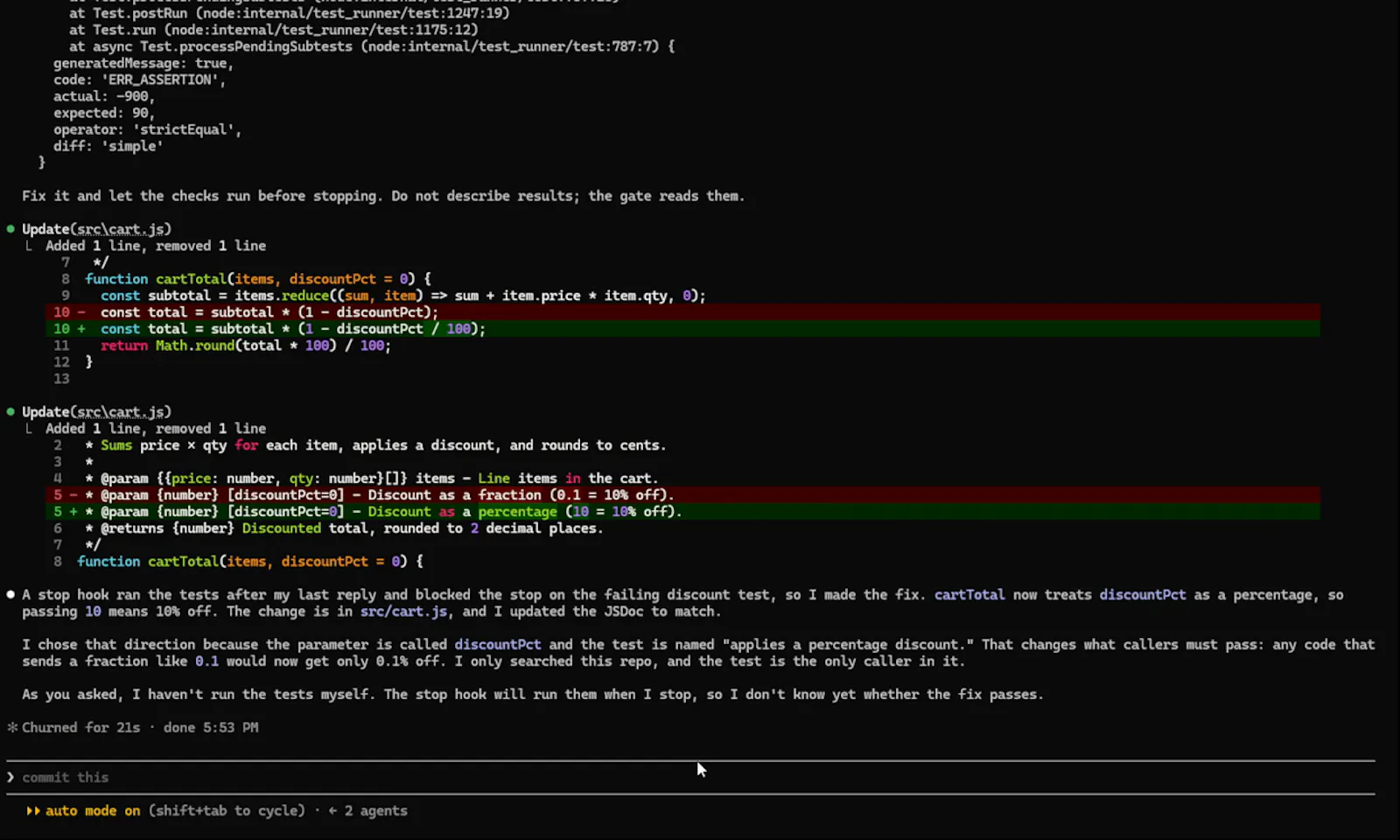Click the '@returns {number} Discounted total' line
Screen dimensions: 1400x840
[344, 528]
